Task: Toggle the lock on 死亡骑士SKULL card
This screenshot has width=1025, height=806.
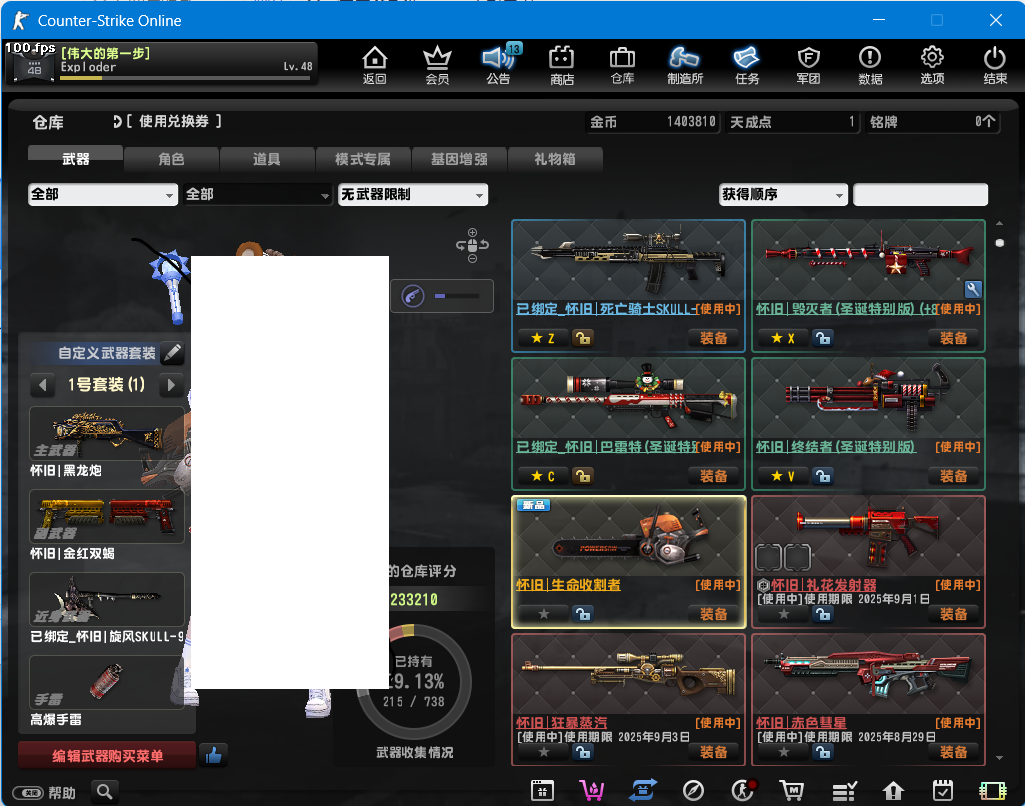Action: pyautogui.click(x=582, y=338)
